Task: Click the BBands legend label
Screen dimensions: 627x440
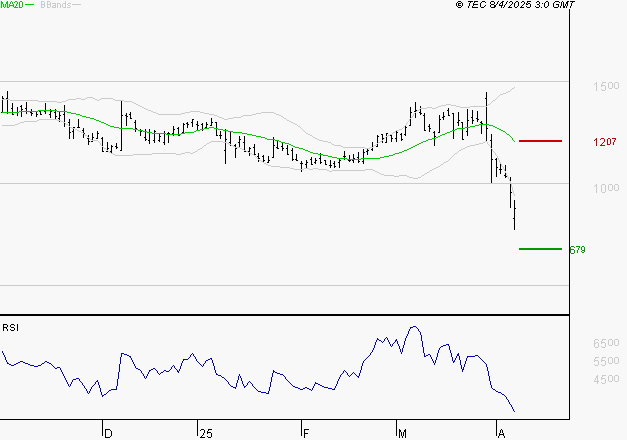Action: point(55,5)
